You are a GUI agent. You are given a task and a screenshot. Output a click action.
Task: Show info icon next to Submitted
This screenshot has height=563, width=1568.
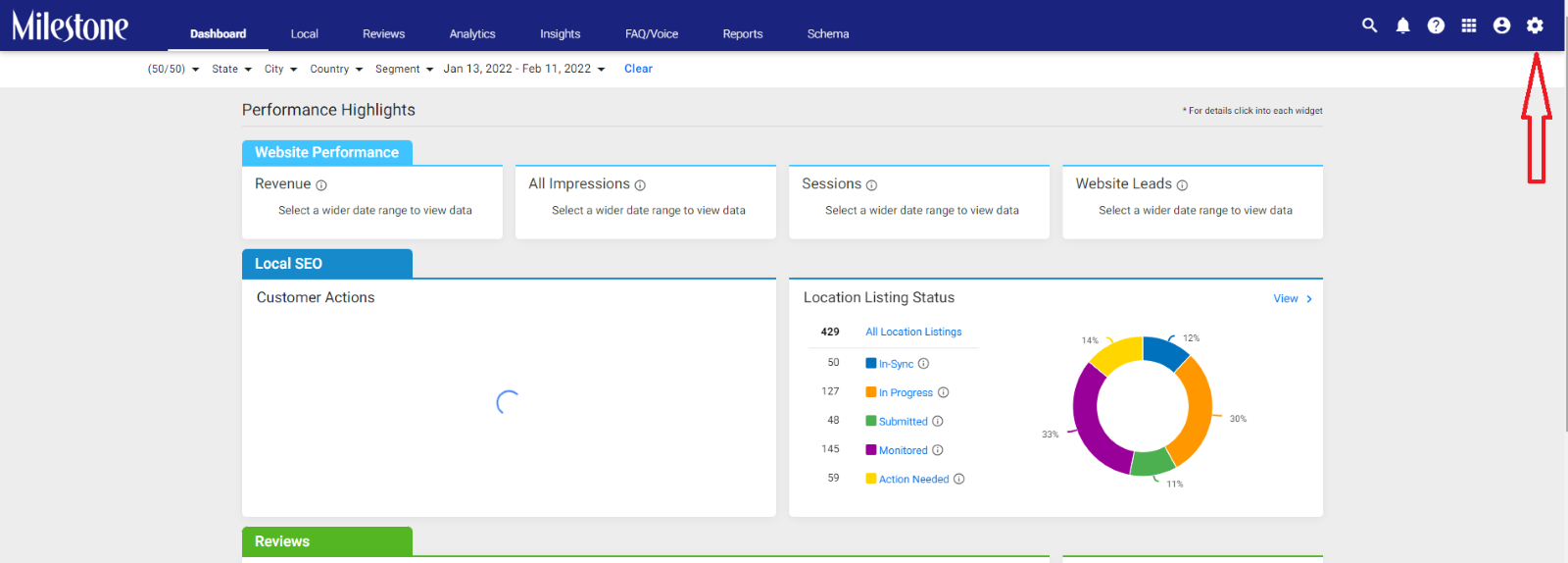[x=937, y=422]
